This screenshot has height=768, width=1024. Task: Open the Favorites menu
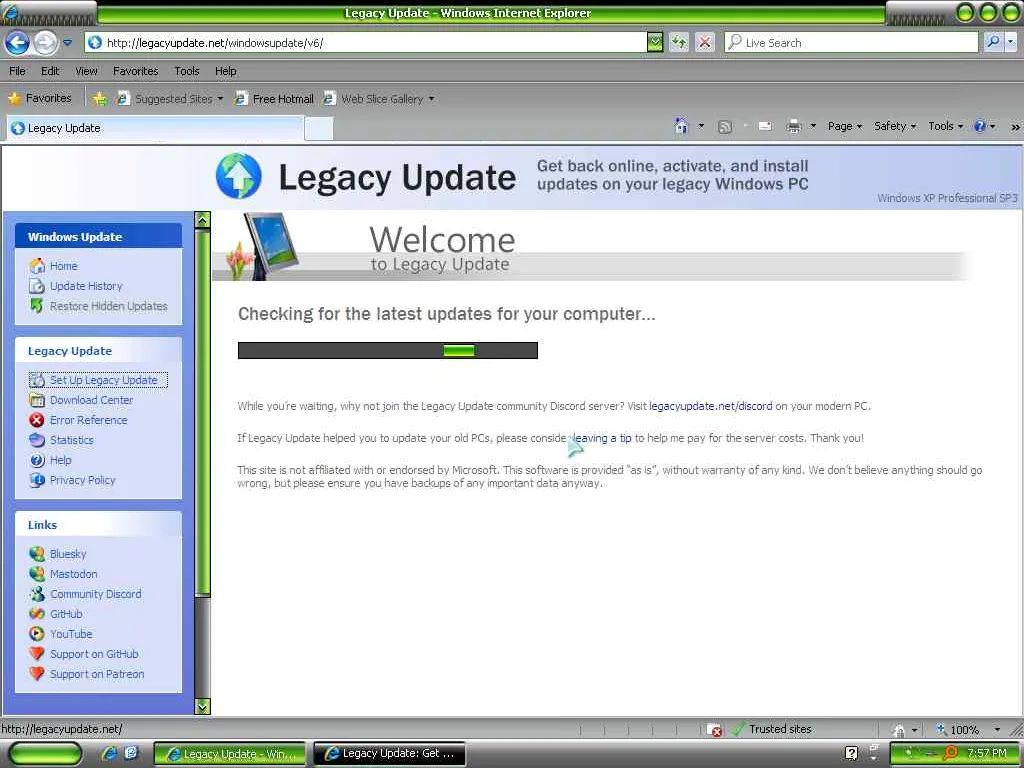(x=135, y=71)
